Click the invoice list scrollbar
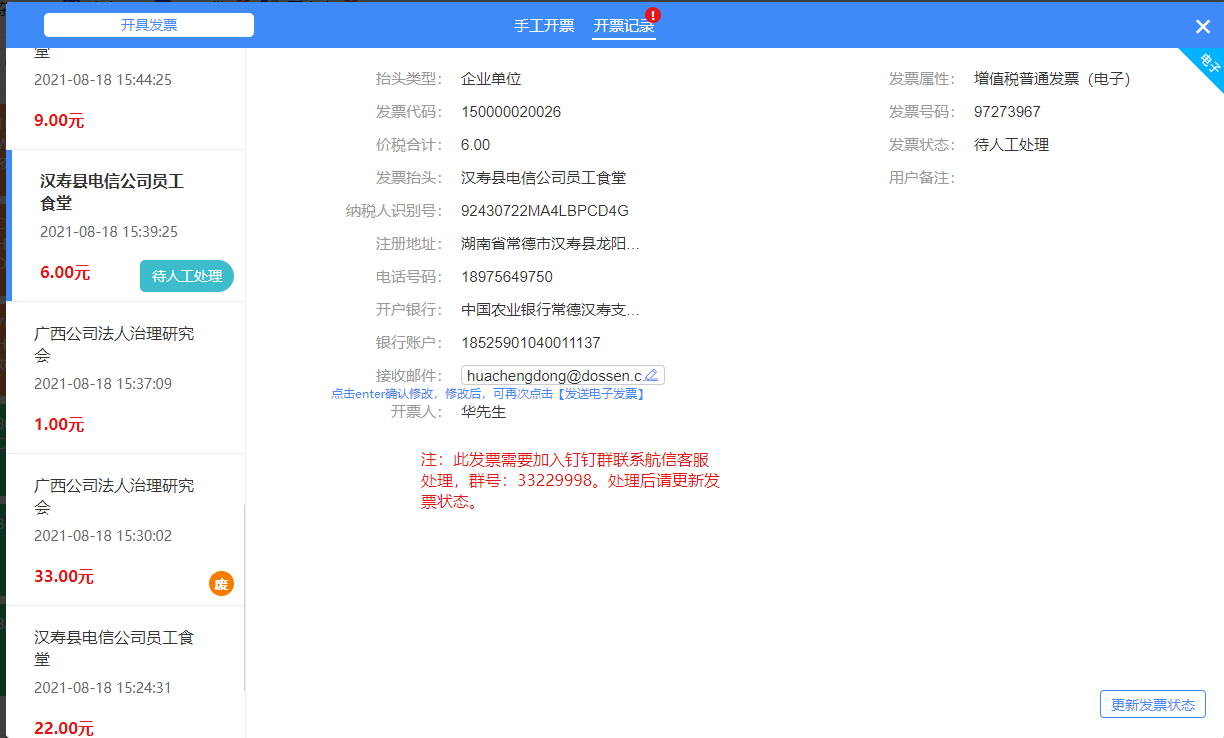 tap(244, 597)
